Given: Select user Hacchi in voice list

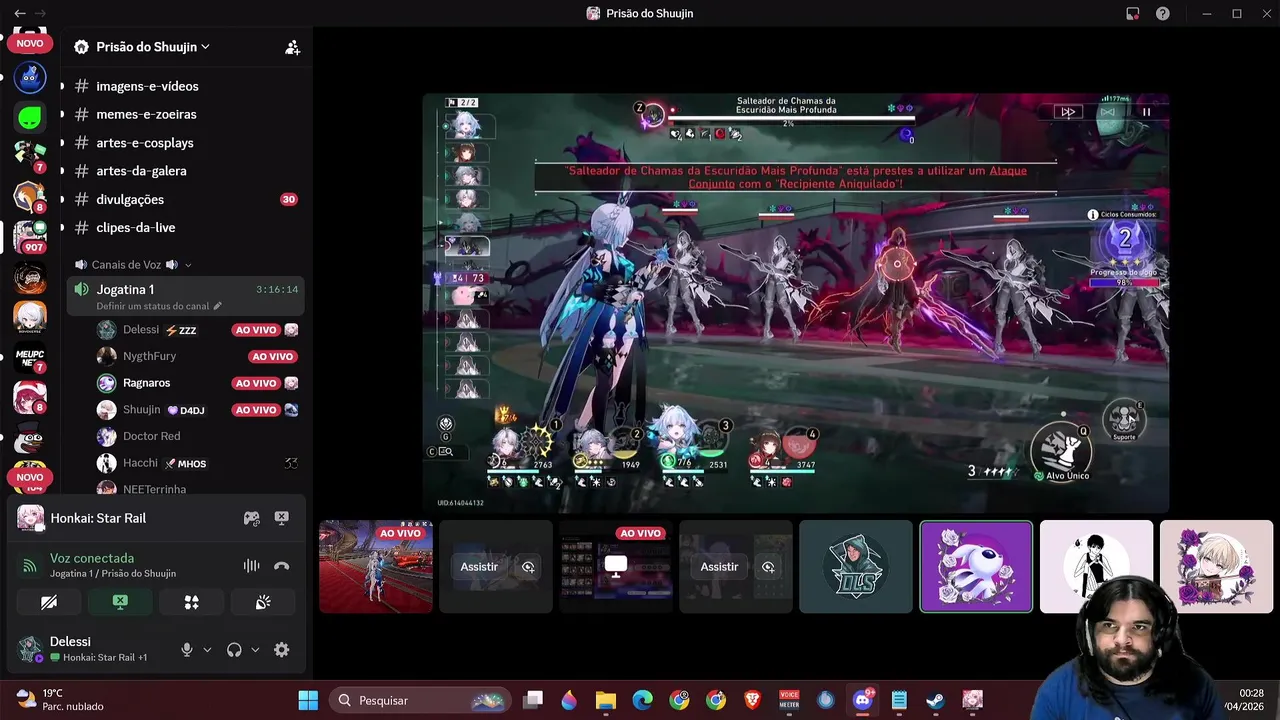Looking at the screenshot, I should coord(140,463).
